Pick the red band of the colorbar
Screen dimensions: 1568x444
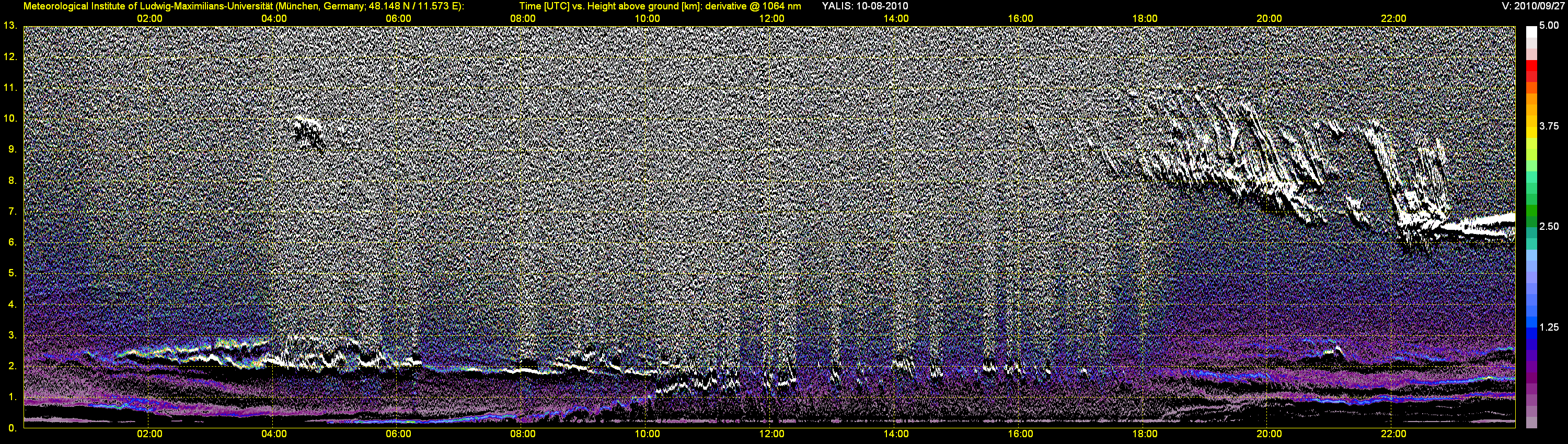[1531, 66]
